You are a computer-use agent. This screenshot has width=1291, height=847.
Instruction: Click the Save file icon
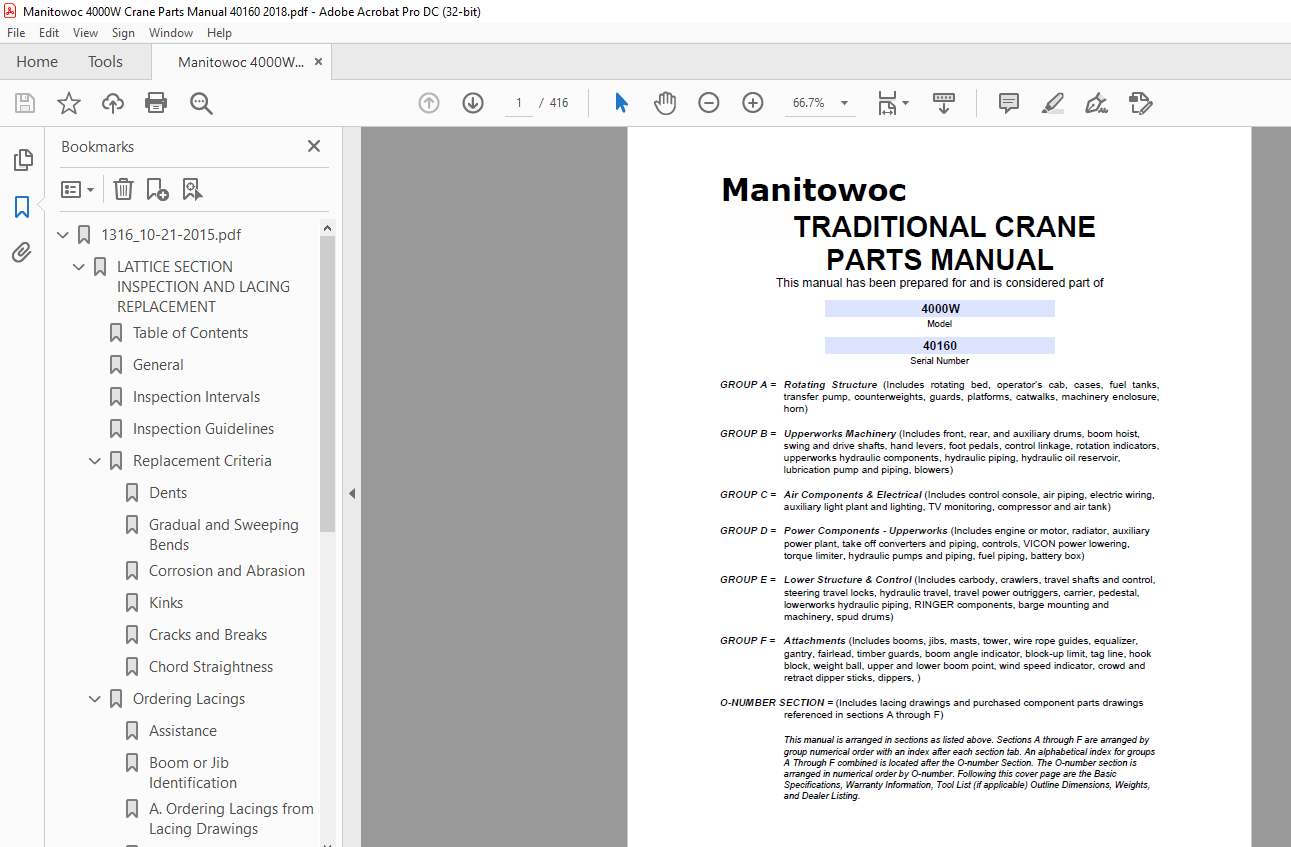(x=25, y=103)
